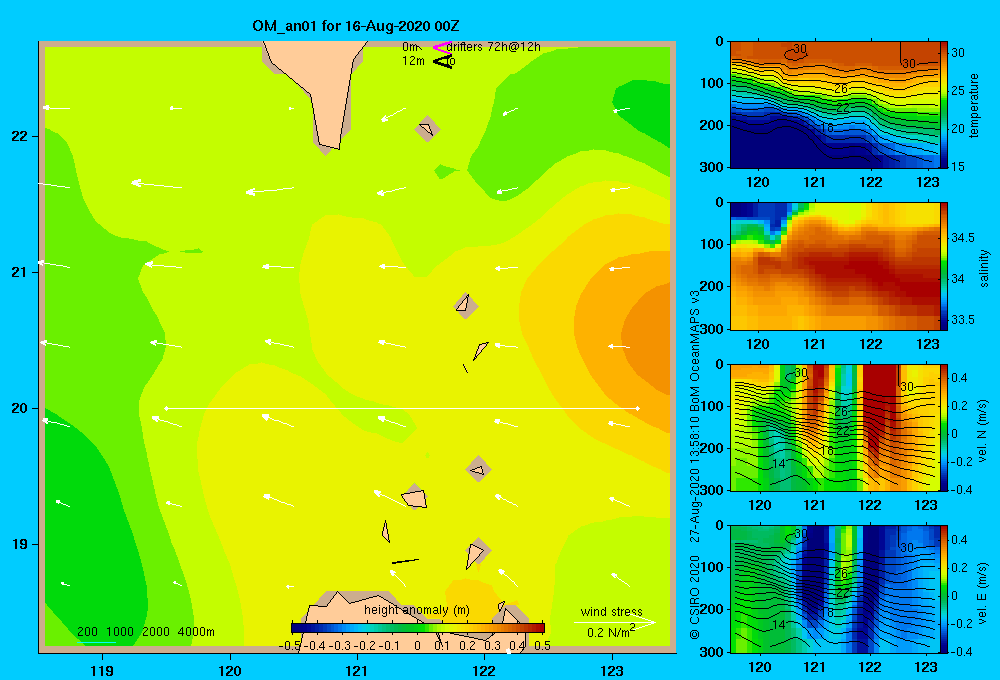Select the 'vel. E (m/s)' axis label
This screenshot has height=680, width=1000.
[x=983, y=592]
